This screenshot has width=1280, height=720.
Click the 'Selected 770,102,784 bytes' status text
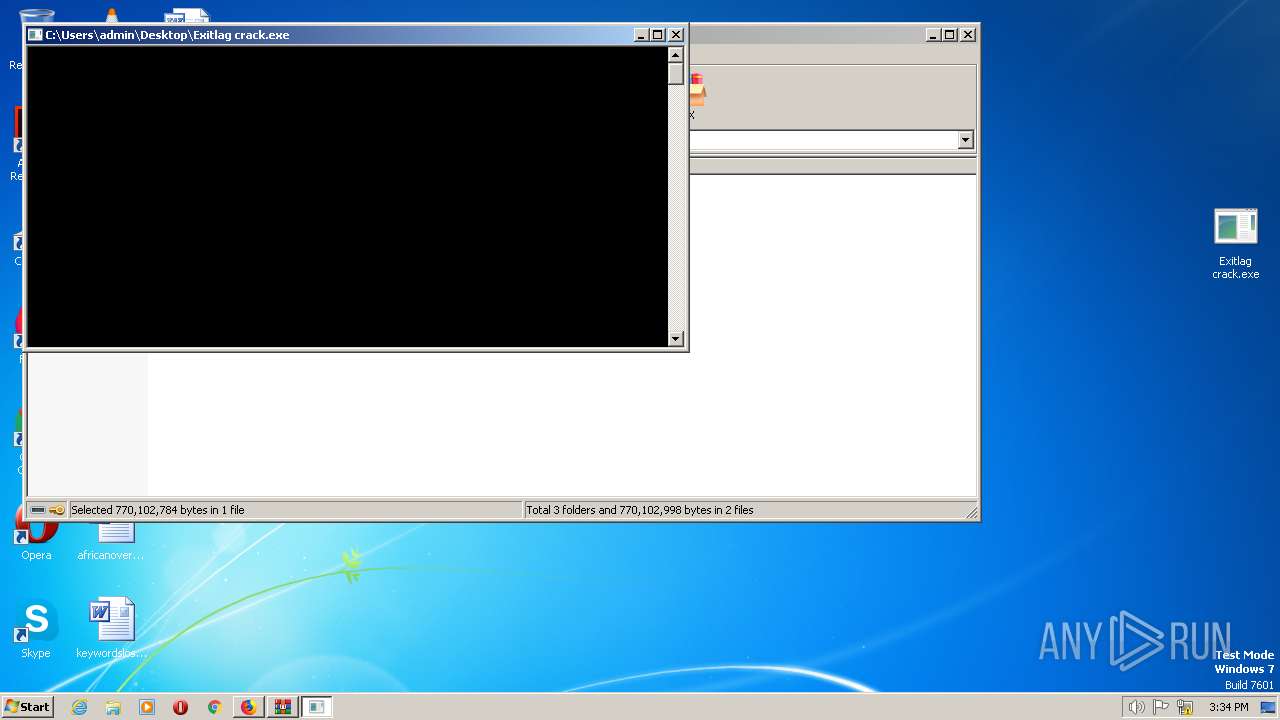158,510
